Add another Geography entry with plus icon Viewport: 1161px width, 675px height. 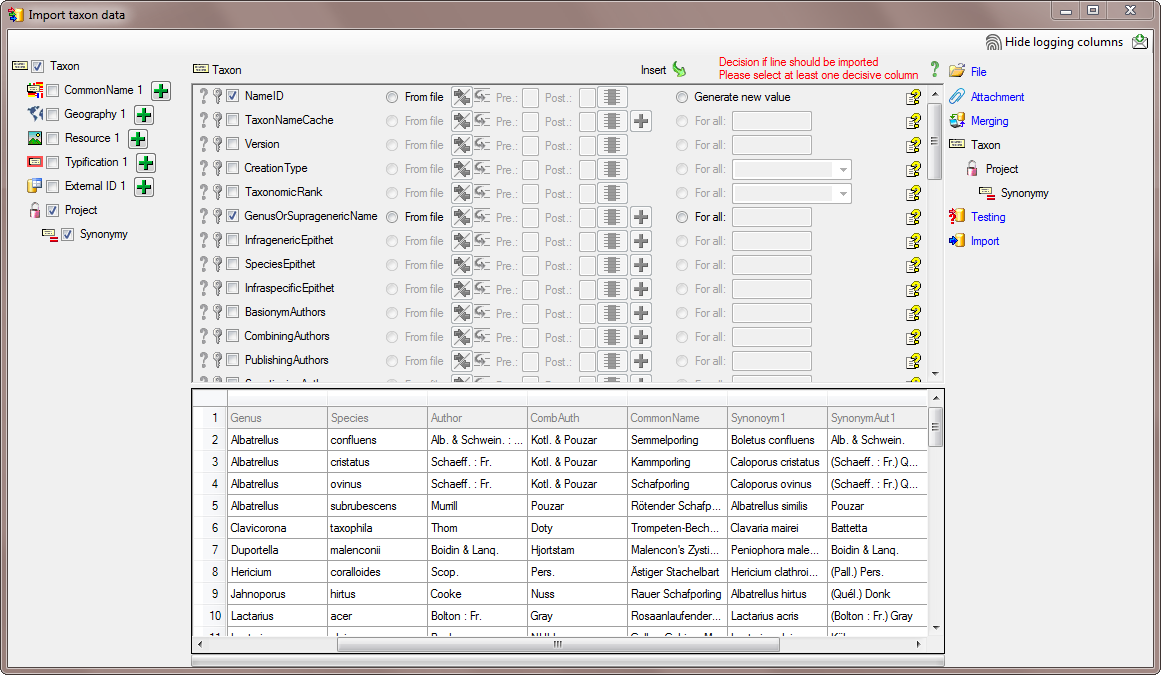[144, 115]
